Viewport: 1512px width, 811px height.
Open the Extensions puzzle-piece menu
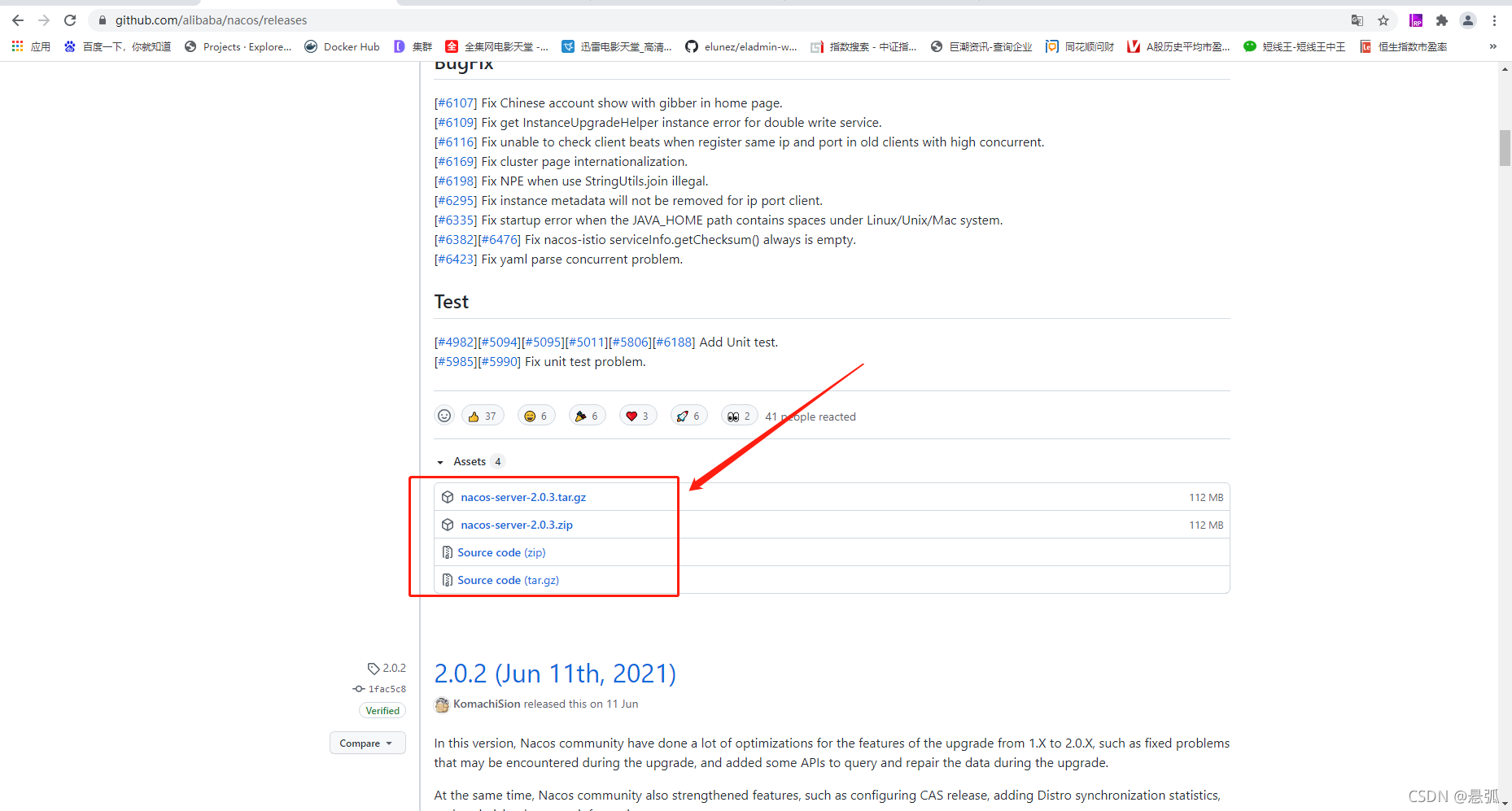(1442, 20)
